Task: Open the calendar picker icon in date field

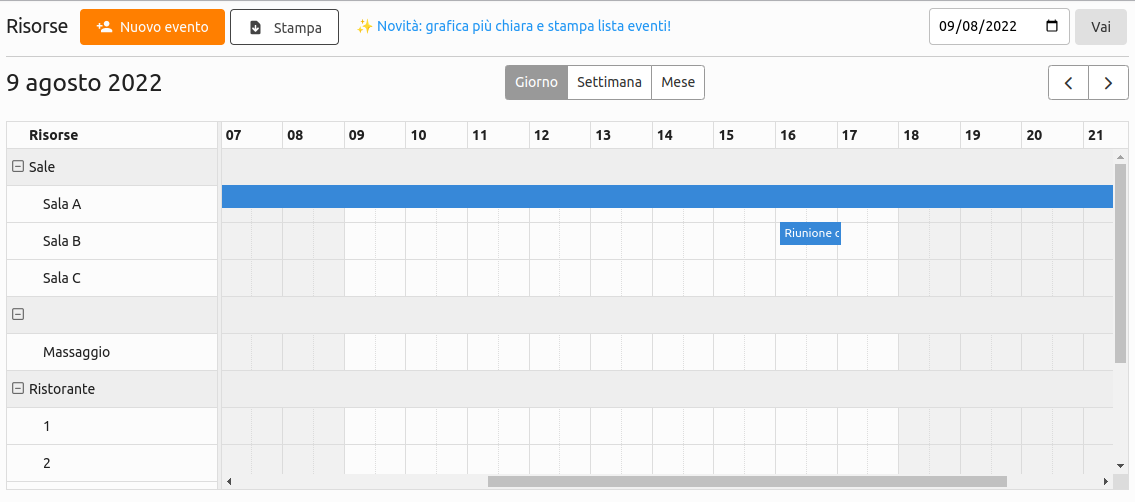Action: pos(1051,27)
